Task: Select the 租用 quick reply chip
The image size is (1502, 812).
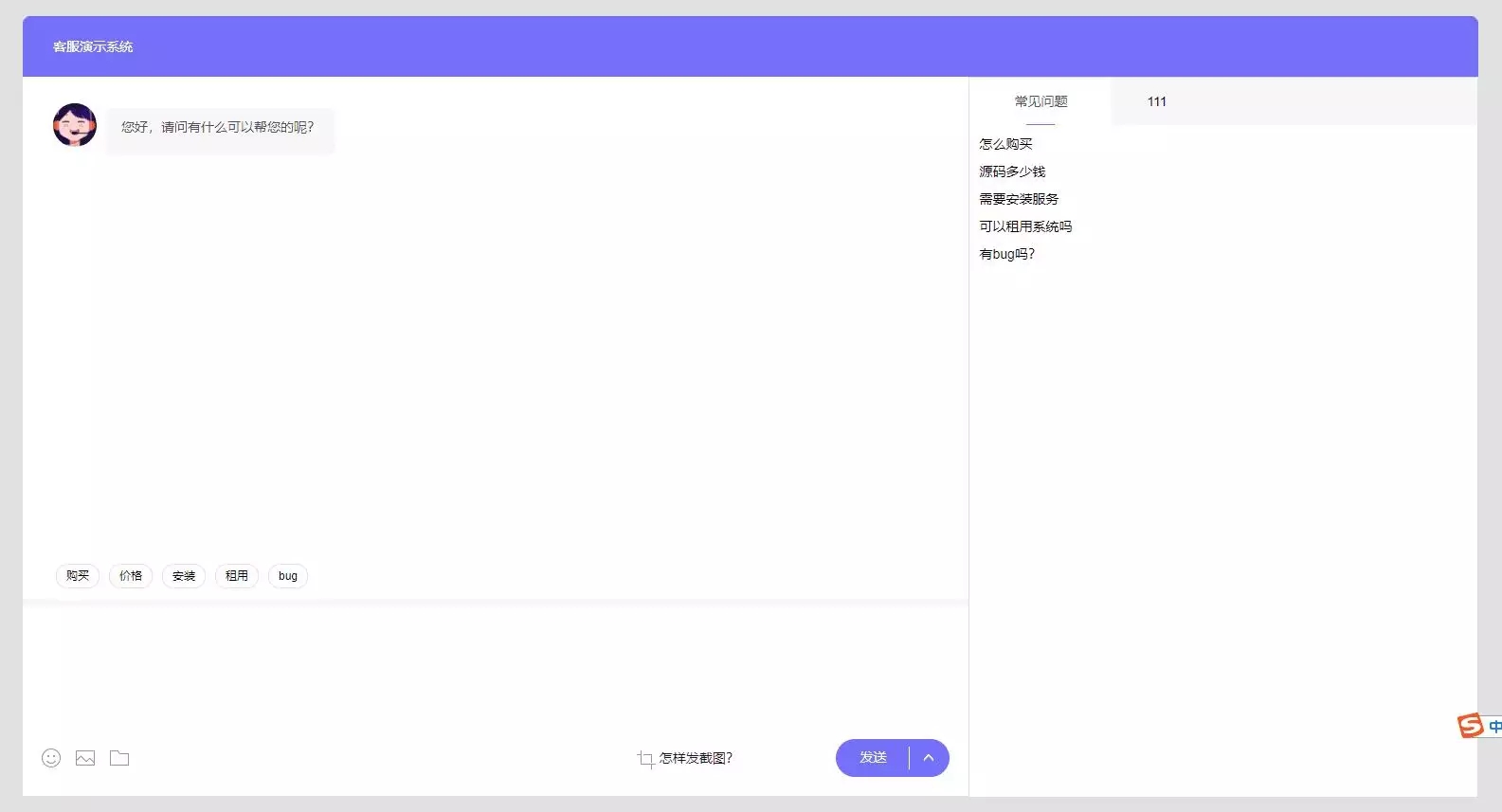Action: (x=237, y=576)
